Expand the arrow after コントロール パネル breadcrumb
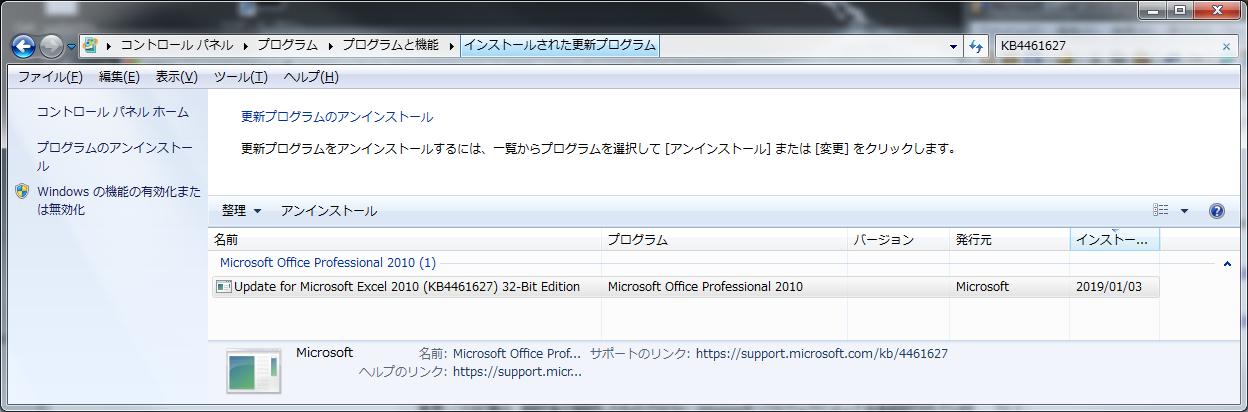The width and height of the screenshot is (1248, 412). coord(245,46)
